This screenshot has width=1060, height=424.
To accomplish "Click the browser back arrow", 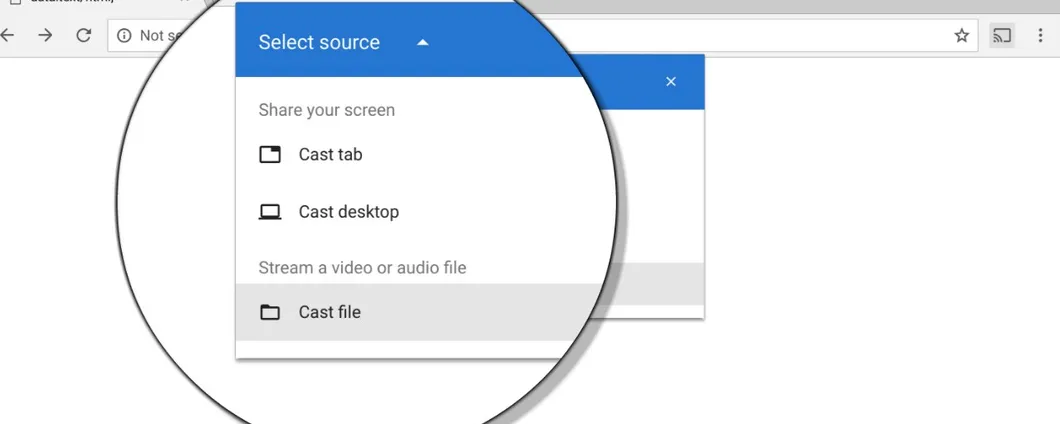I will point(8,35).
